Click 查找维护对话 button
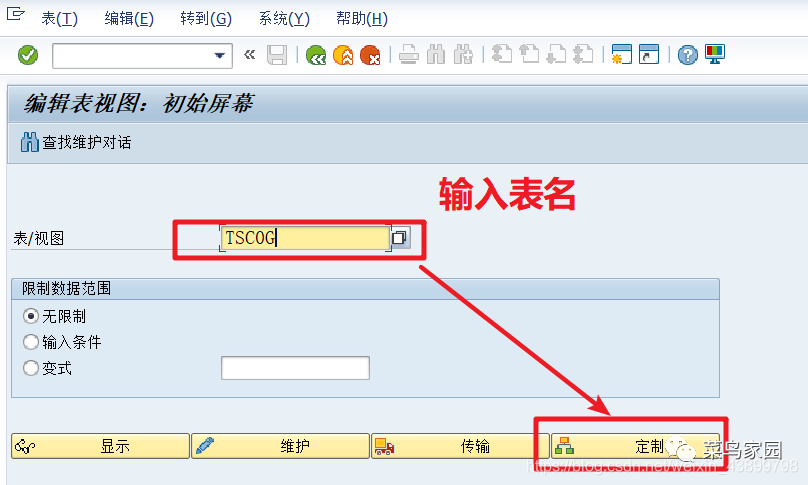The width and height of the screenshot is (808, 485). (x=76, y=142)
